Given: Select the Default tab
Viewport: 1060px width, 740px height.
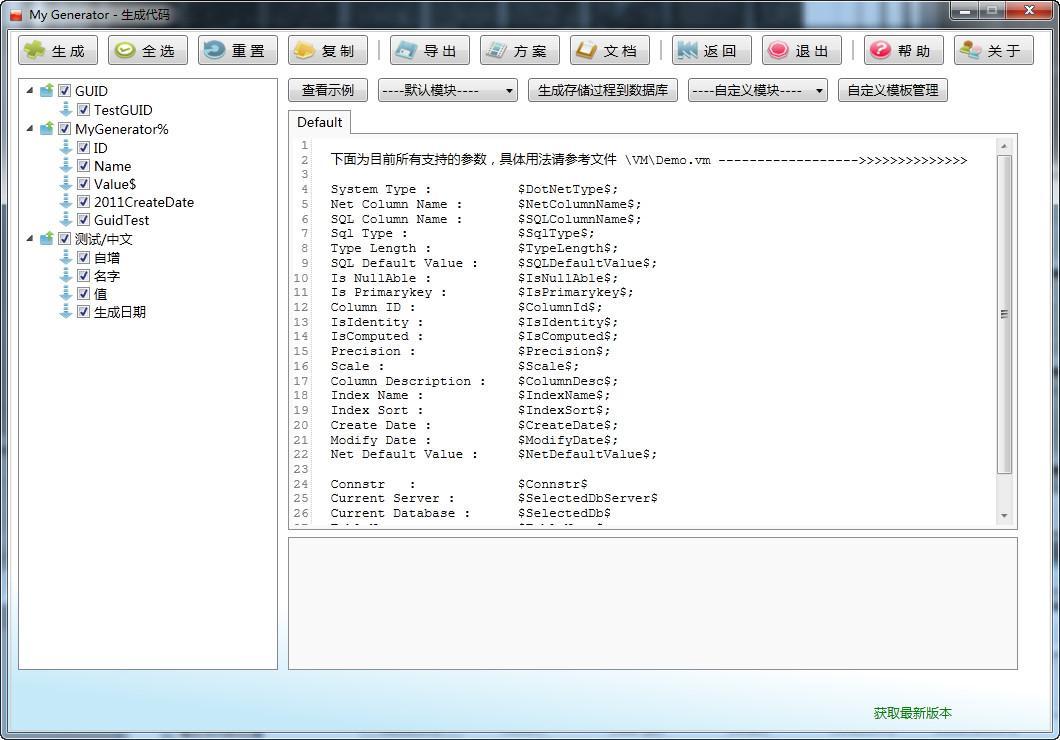Looking at the screenshot, I should click(x=319, y=122).
